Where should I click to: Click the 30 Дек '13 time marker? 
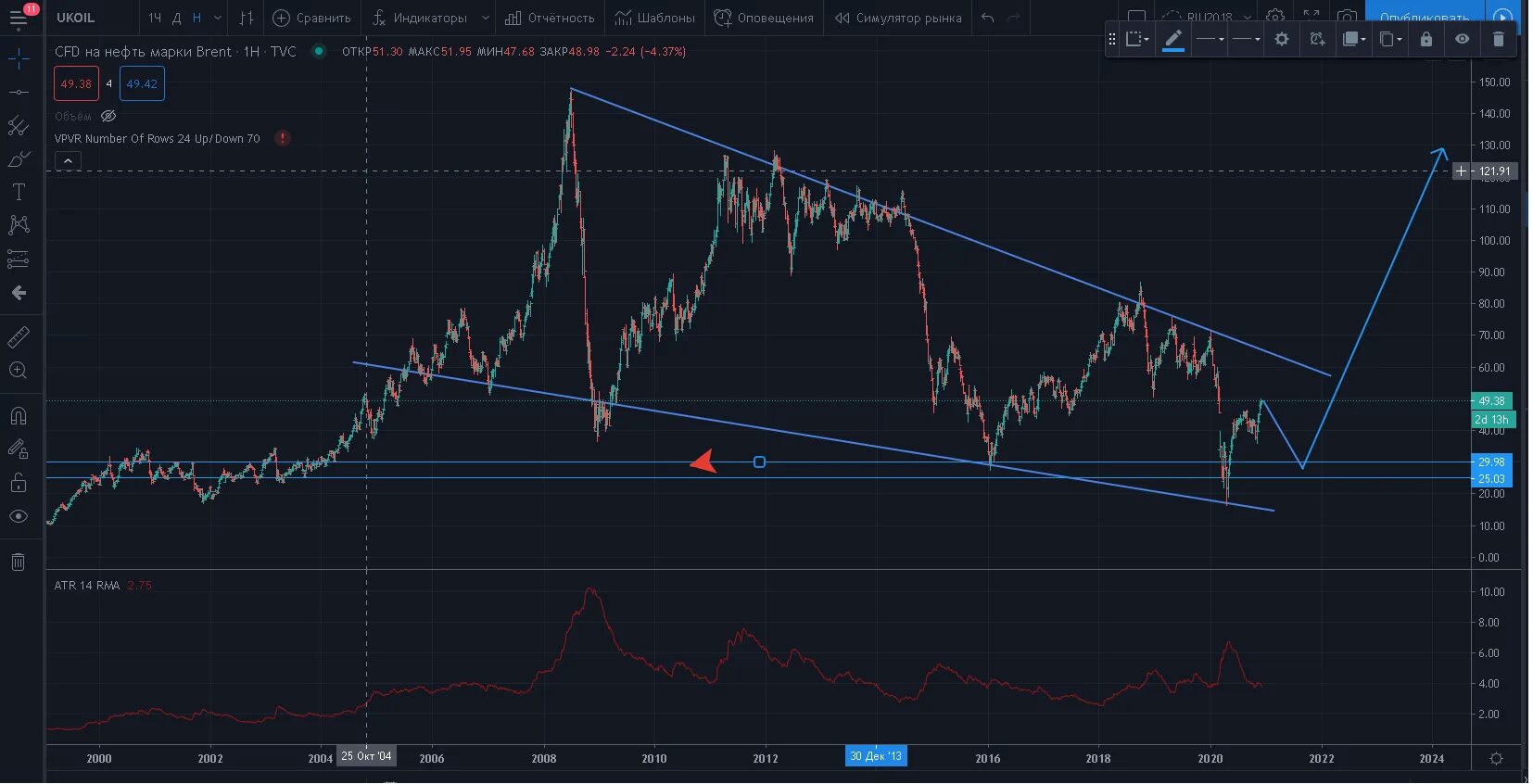(x=876, y=756)
